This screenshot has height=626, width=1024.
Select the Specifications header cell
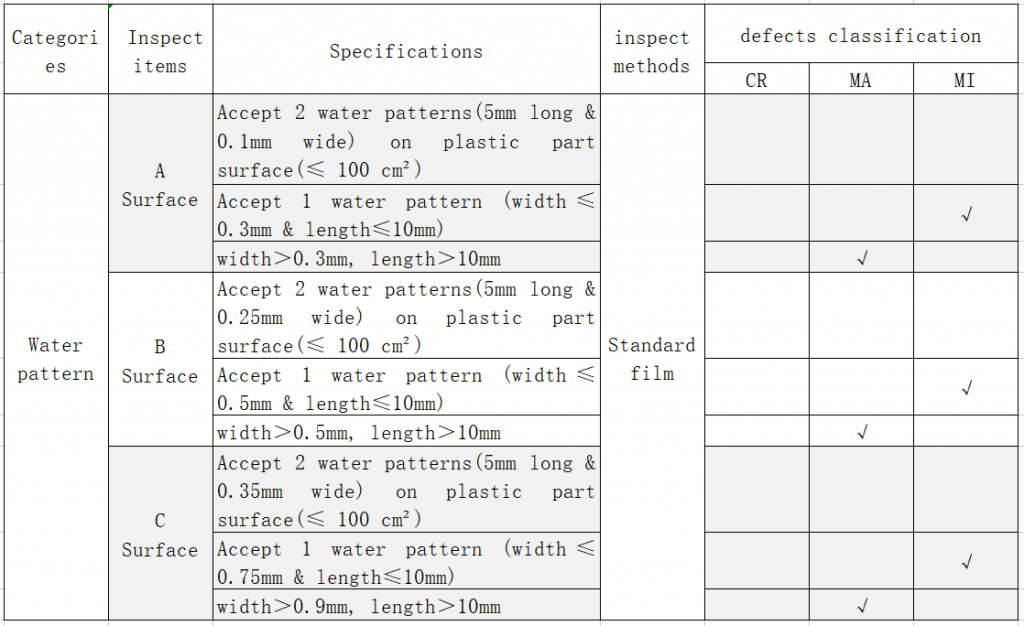click(x=406, y=50)
